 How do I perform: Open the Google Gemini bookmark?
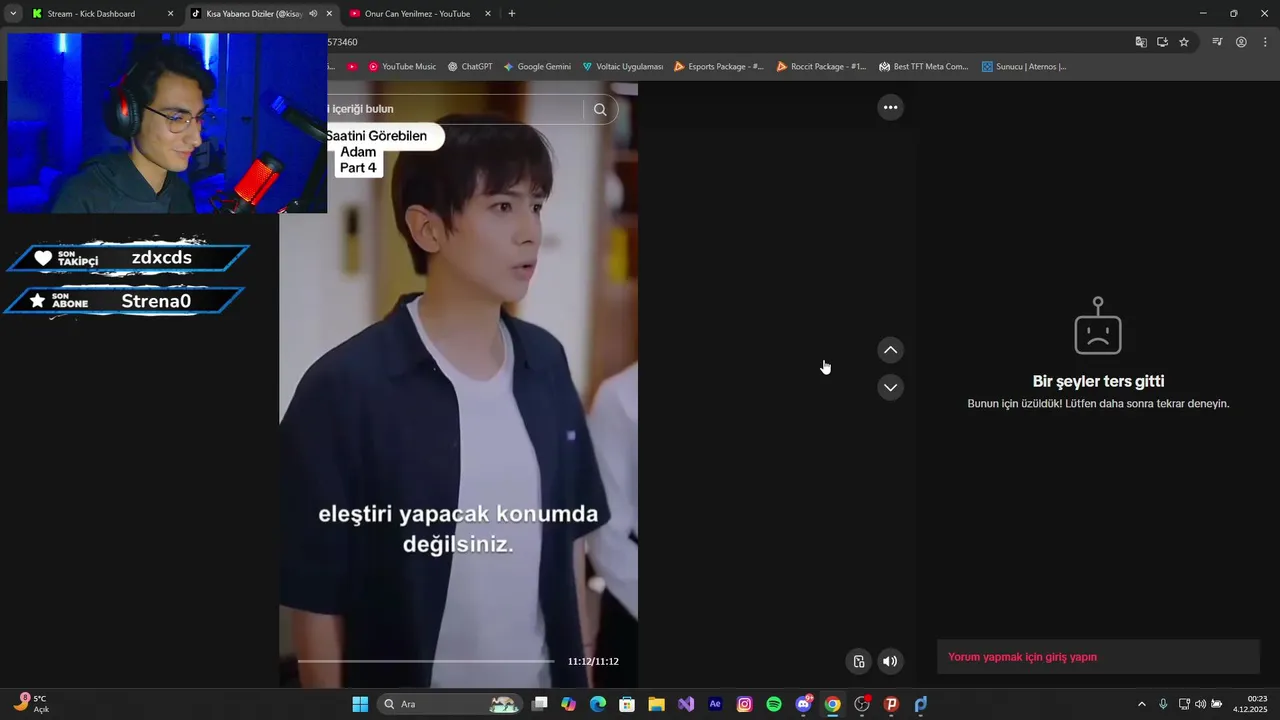pos(537,67)
